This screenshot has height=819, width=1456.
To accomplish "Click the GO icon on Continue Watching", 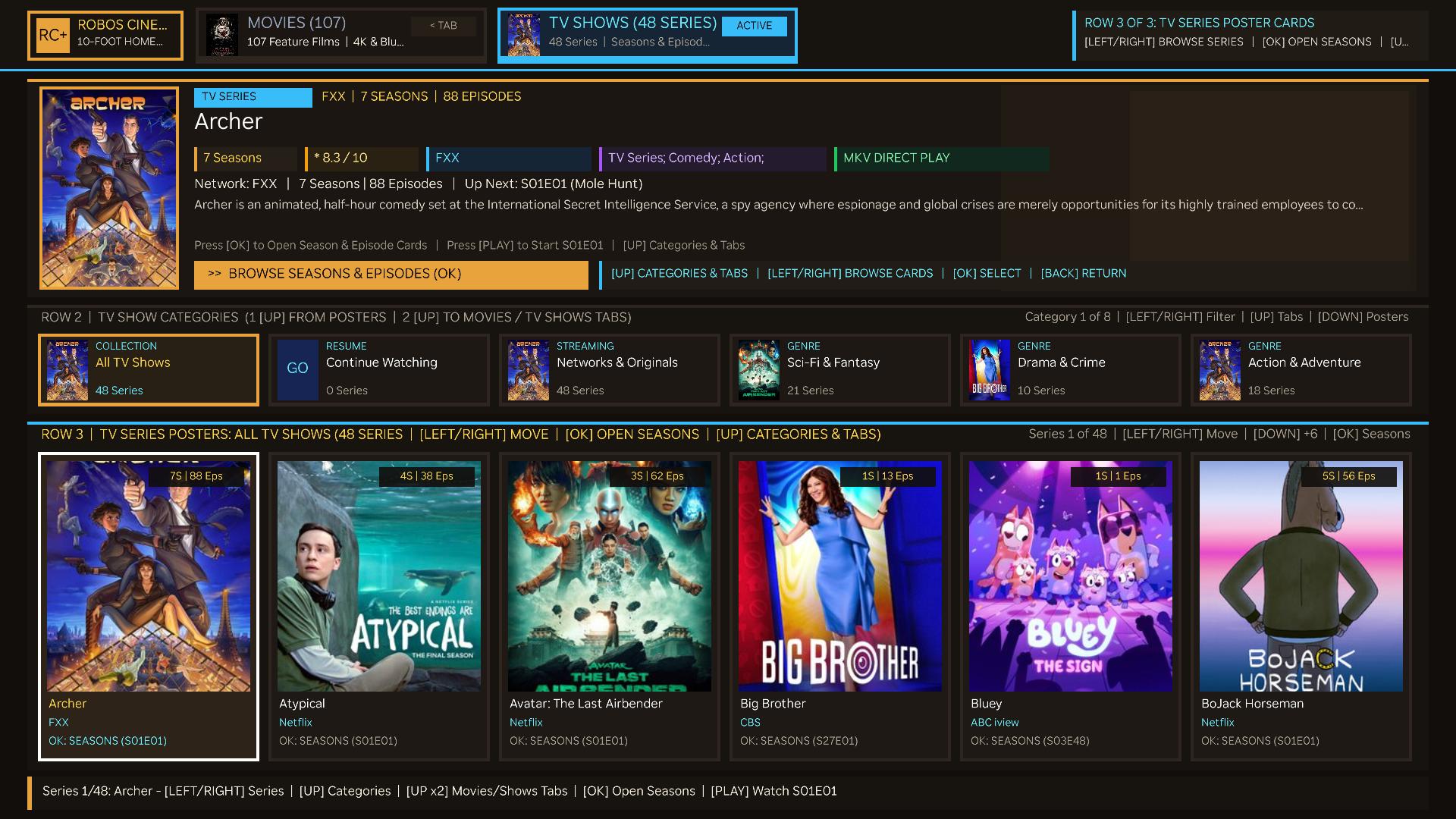I will point(297,369).
